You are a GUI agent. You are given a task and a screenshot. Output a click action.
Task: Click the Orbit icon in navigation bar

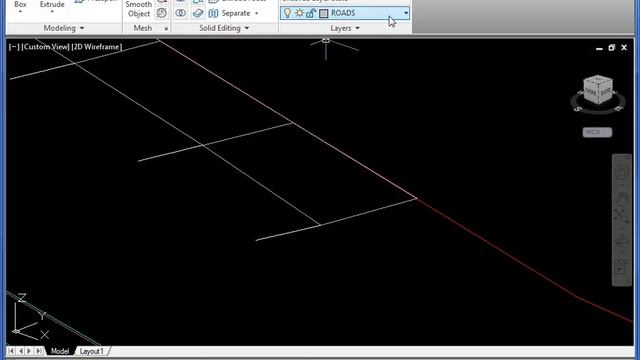[x=622, y=241]
